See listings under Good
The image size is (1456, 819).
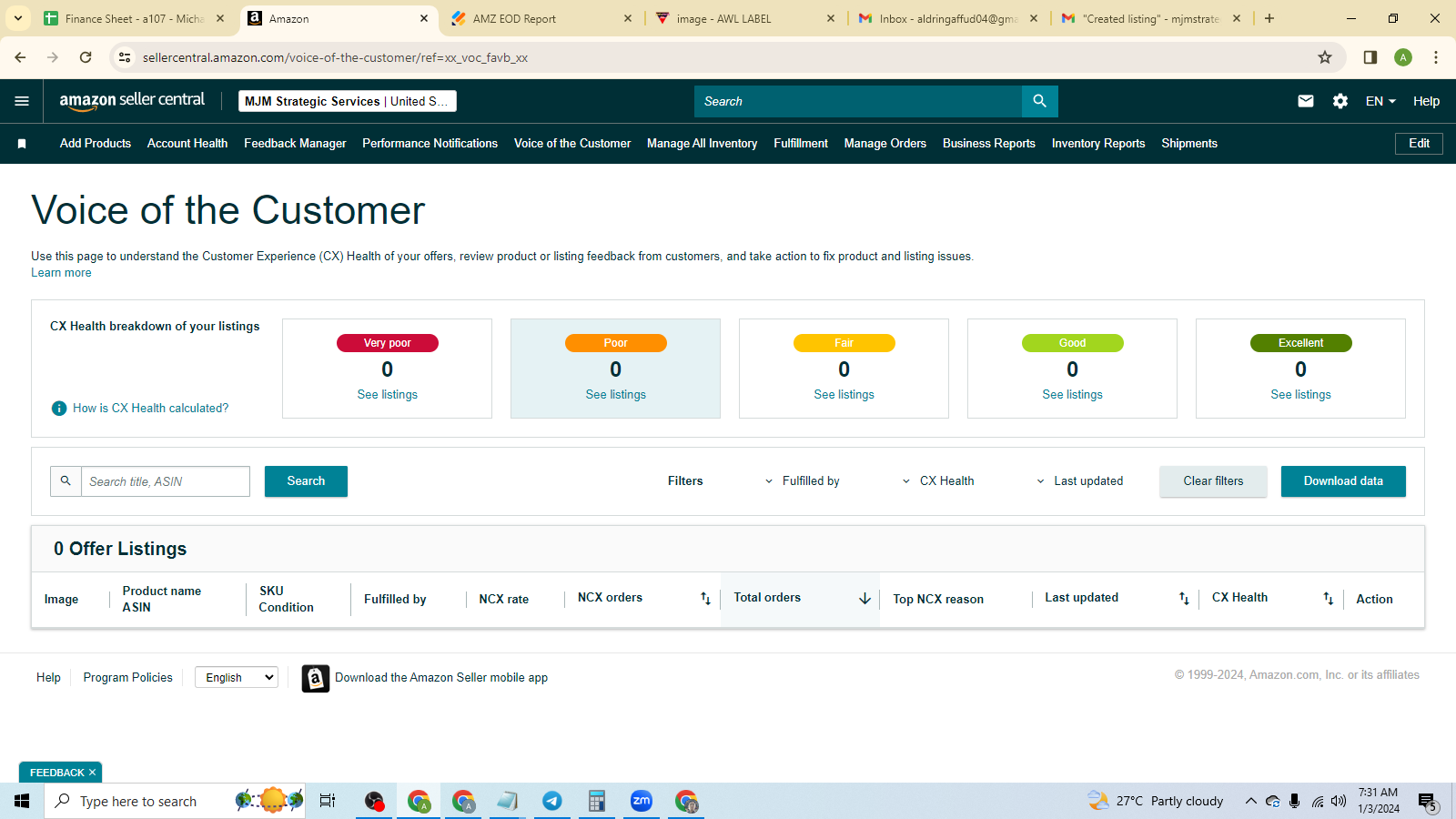[1073, 395]
